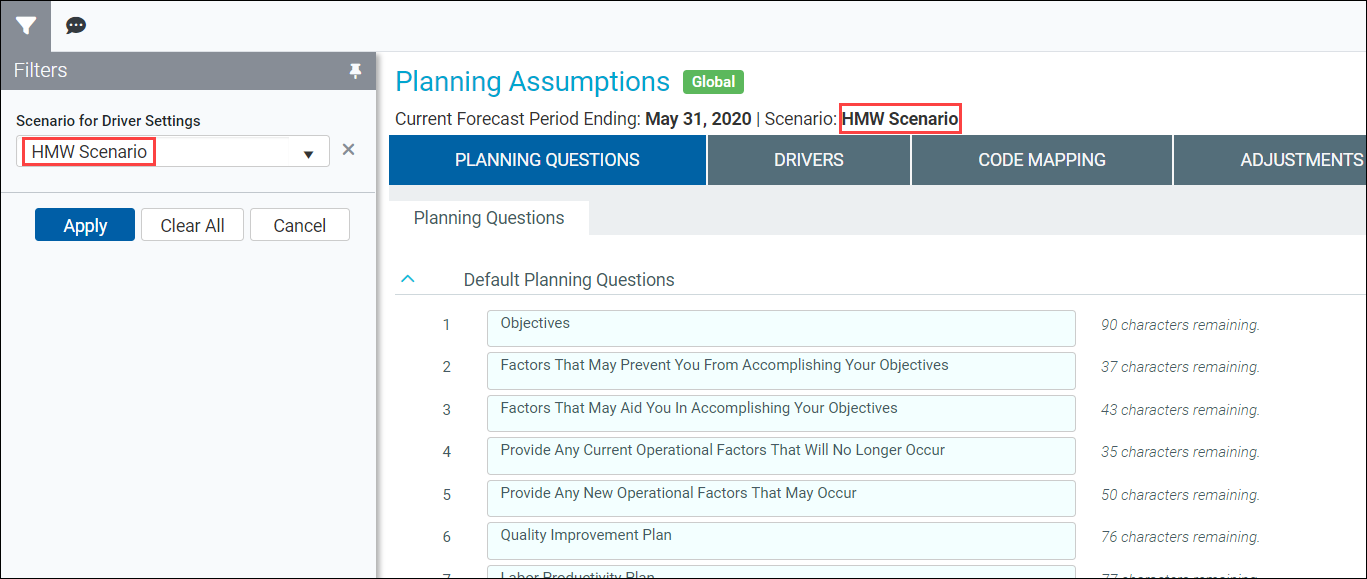Unpin the Filters panel with pin icon
This screenshot has height=579, width=1367.
tap(354, 71)
